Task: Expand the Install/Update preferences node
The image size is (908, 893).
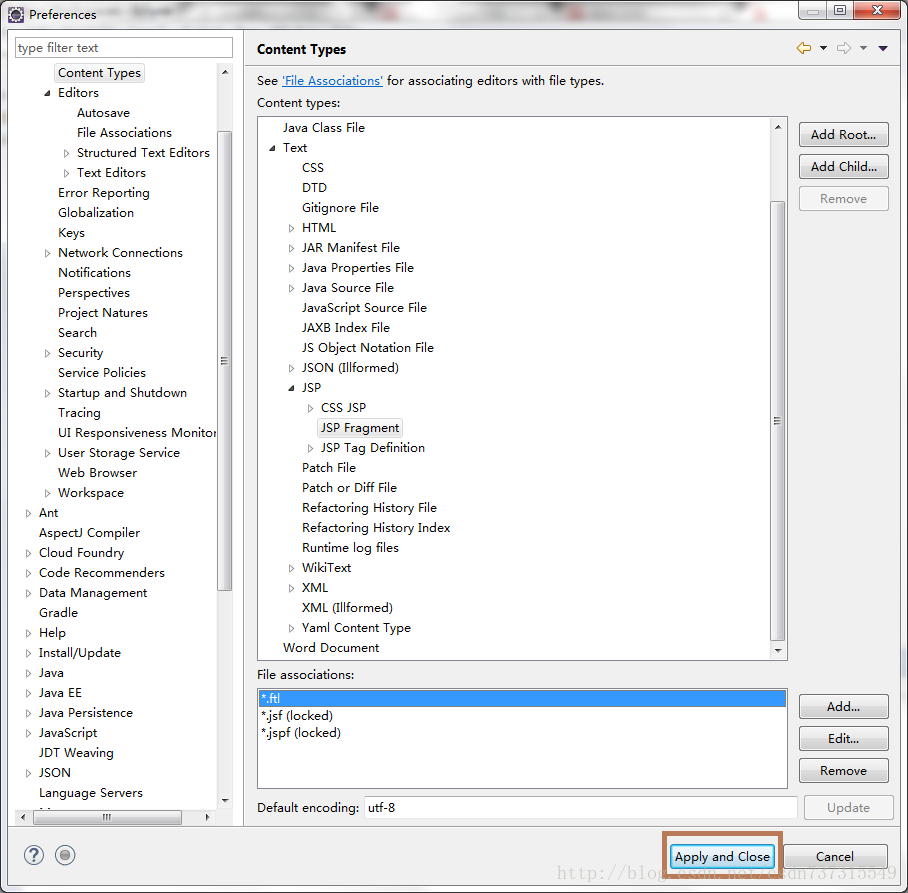Action: click(x=28, y=653)
